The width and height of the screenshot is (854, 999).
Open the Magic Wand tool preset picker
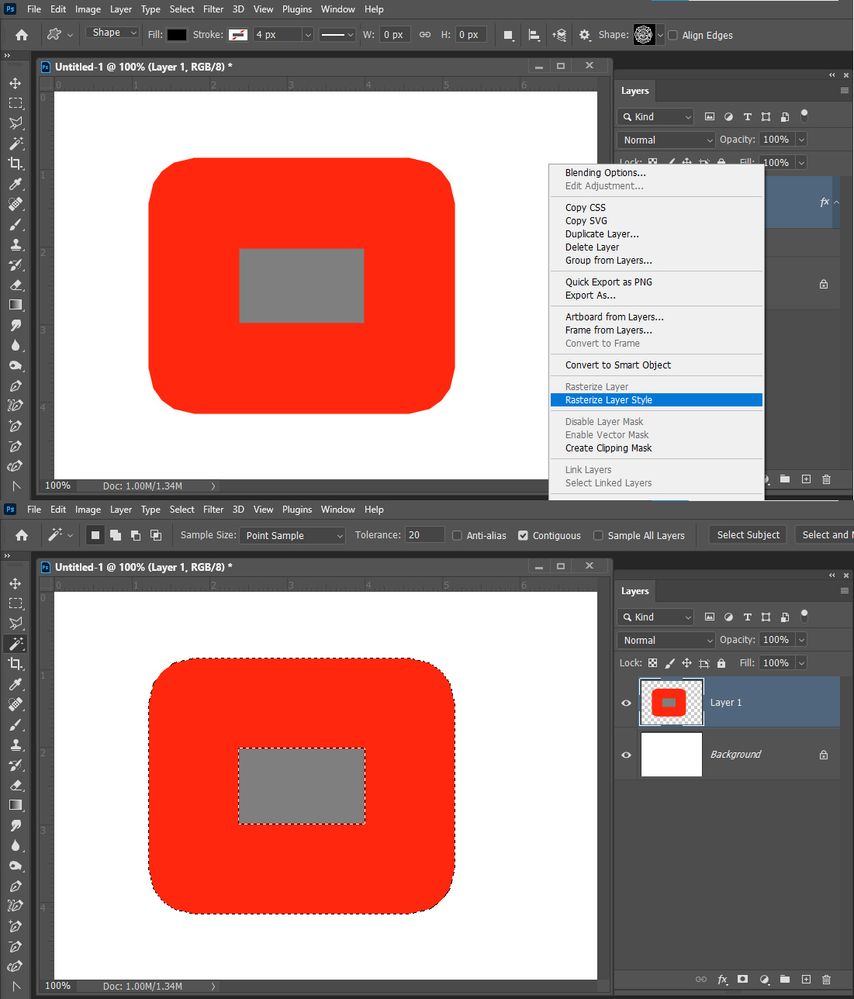click(x=60, y=535)
